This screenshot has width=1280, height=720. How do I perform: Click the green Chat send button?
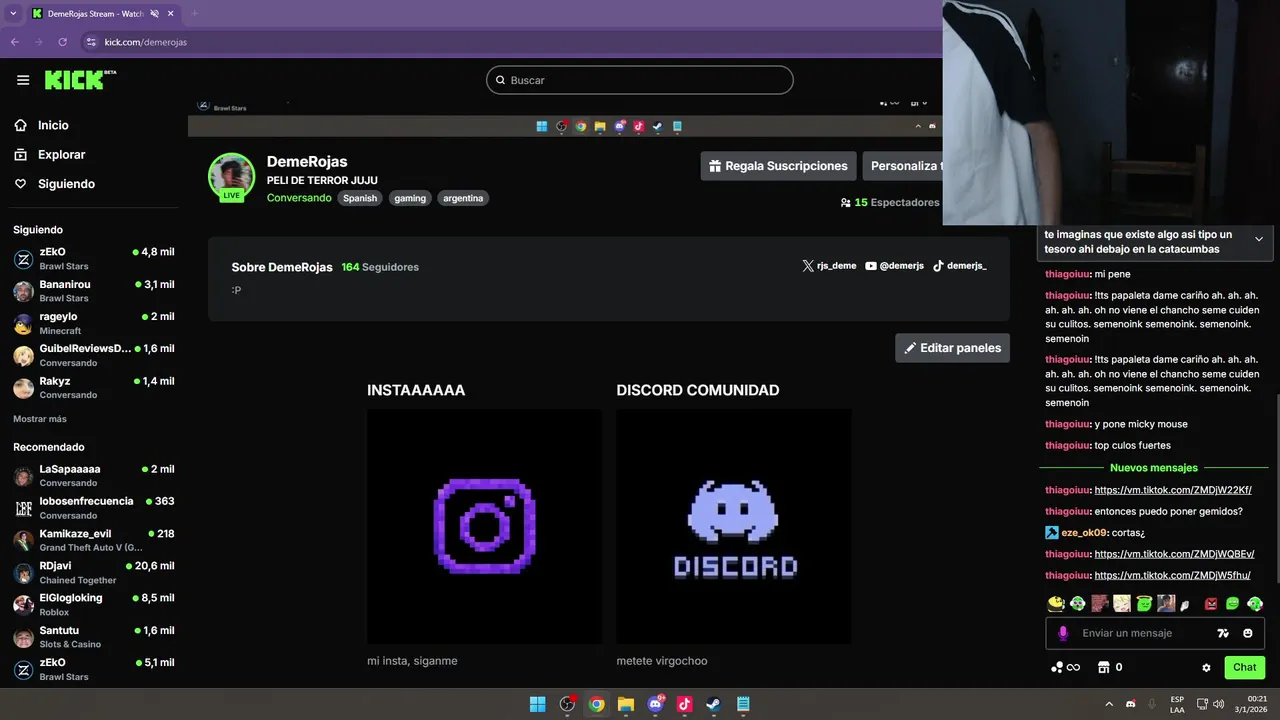click(x=1244, y=667)
